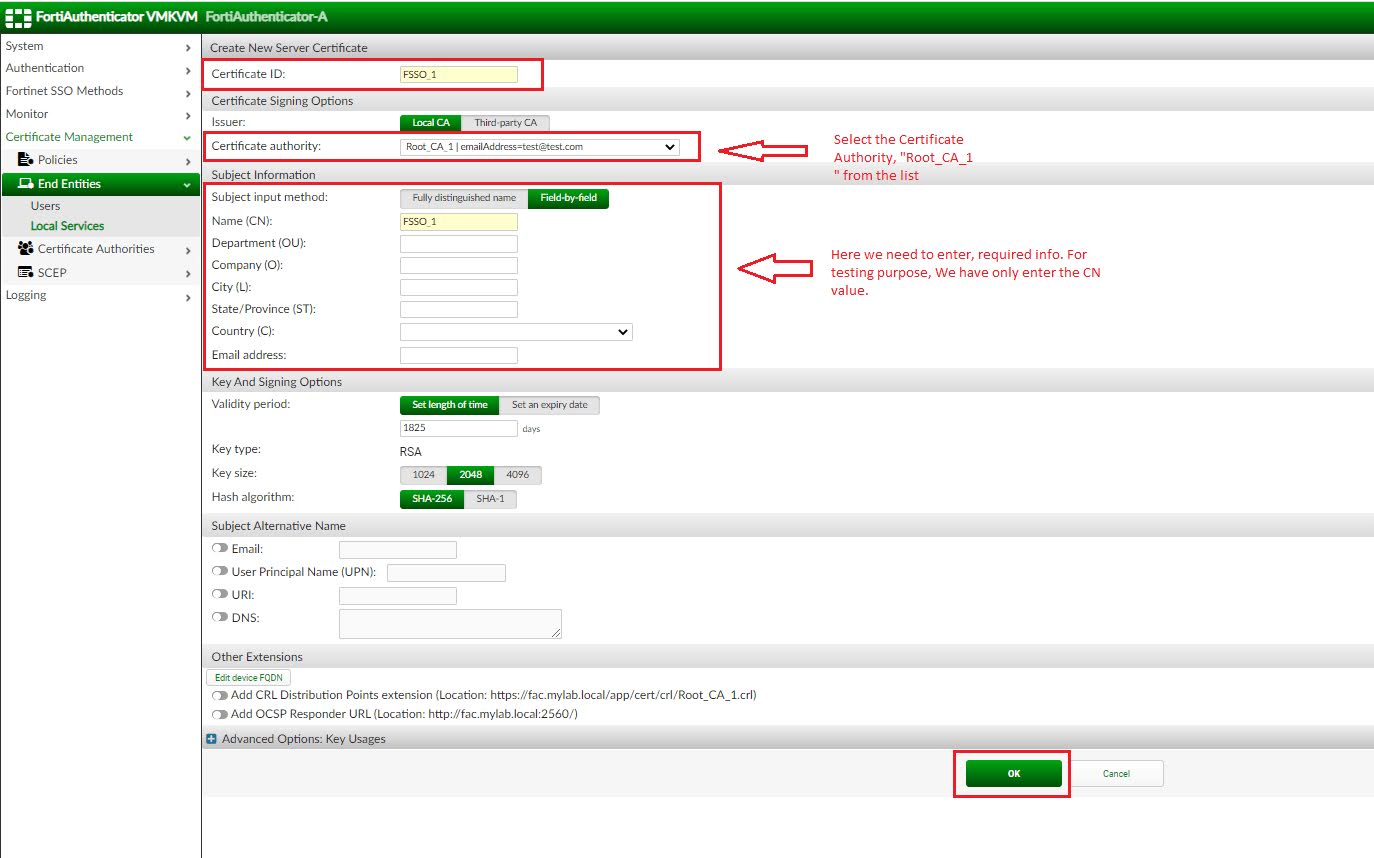Click the Company (O) field
This screenshot has height=858, width=1374.
click(459, 266)
